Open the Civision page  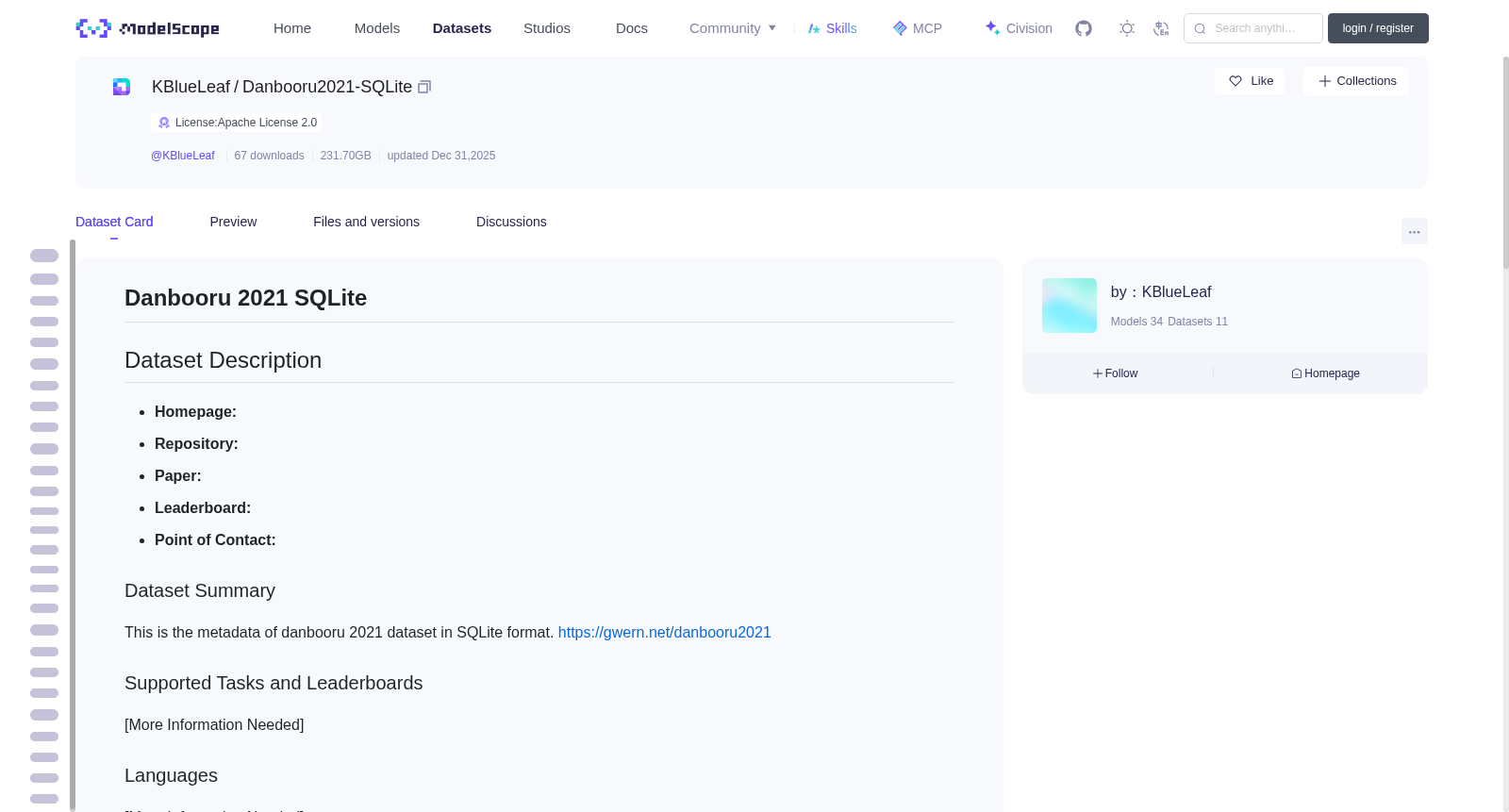pyautogui.click(x=1019, y=28)
